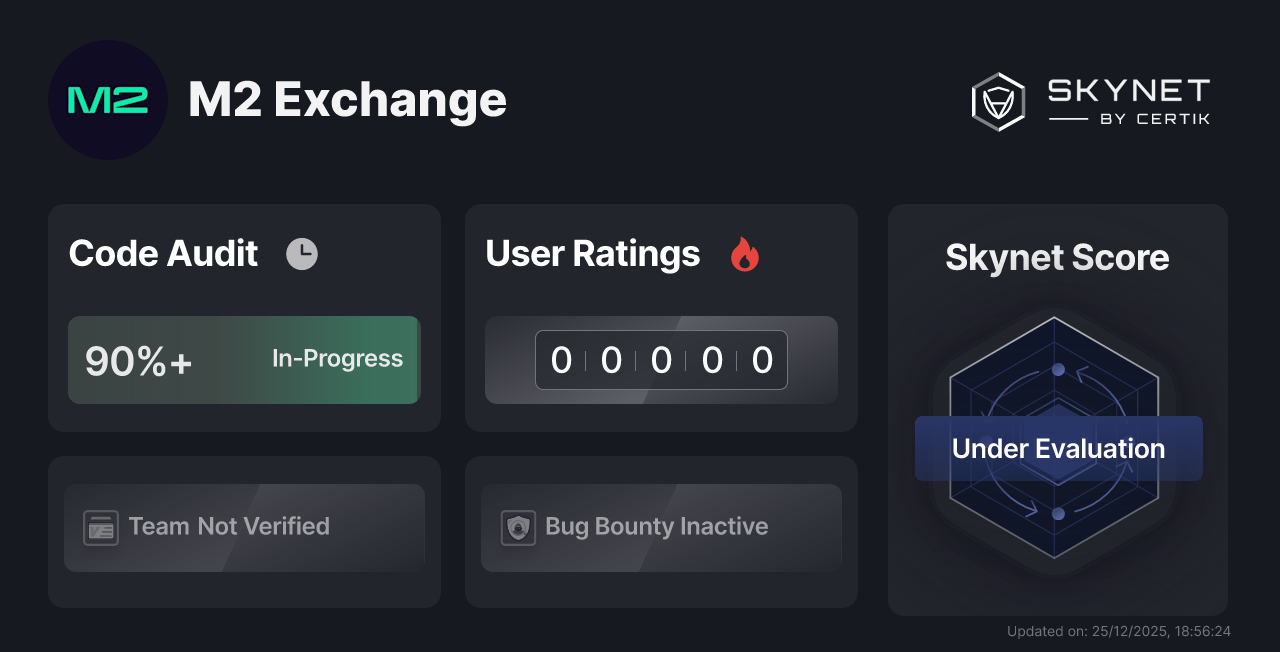Click the 90%+ audit progress badge
Image resolution: width=1280 pixels, height=652 pixels.
(139, 360)
